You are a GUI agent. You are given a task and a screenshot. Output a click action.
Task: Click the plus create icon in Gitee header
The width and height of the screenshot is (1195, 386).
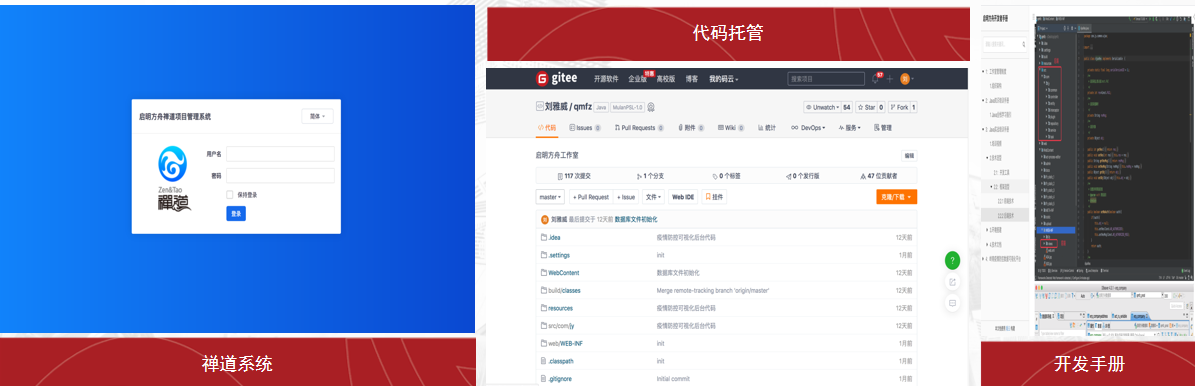tap(889, 79)
